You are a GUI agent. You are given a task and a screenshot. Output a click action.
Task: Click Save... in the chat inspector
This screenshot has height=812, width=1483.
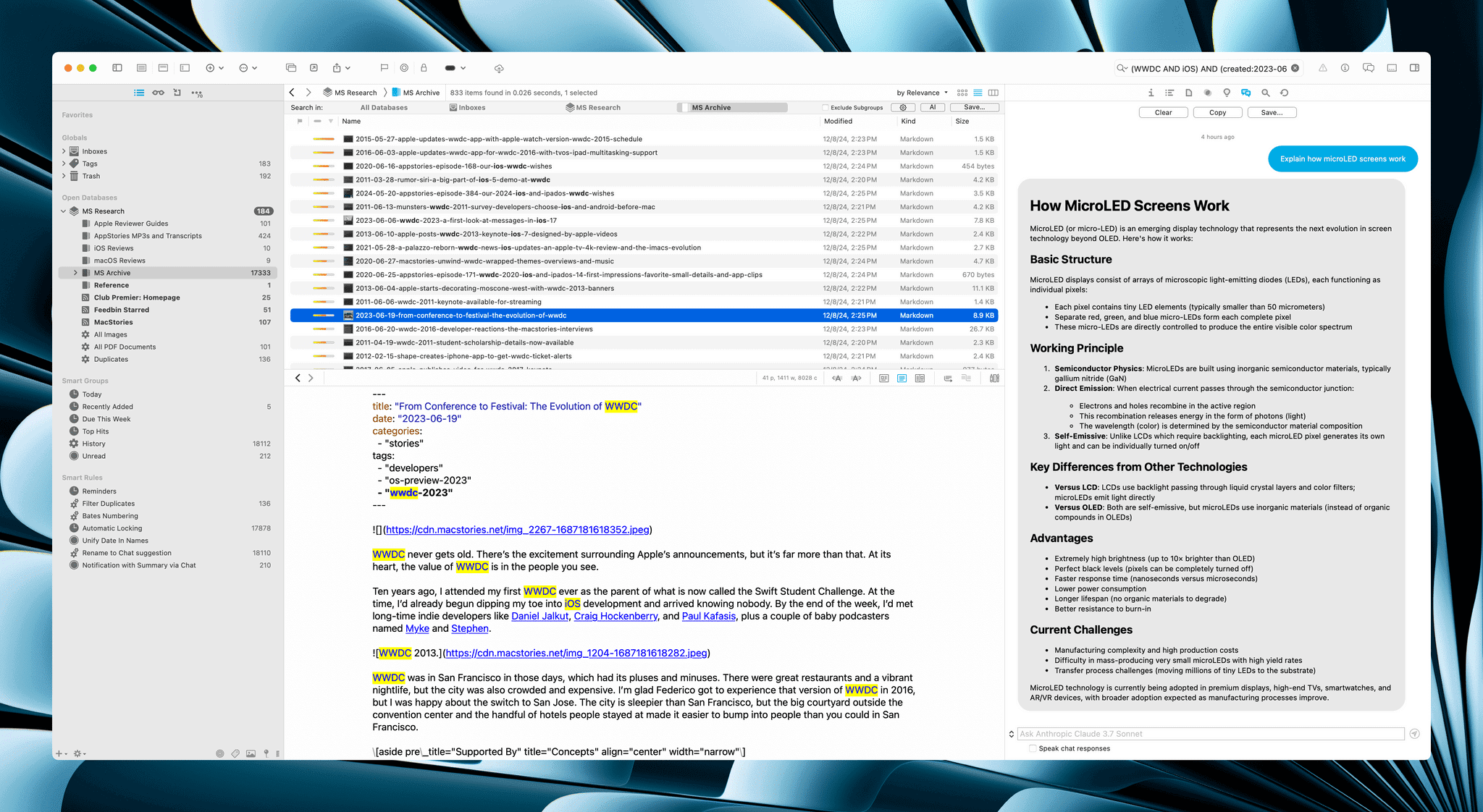click(x=1272, y=113)
